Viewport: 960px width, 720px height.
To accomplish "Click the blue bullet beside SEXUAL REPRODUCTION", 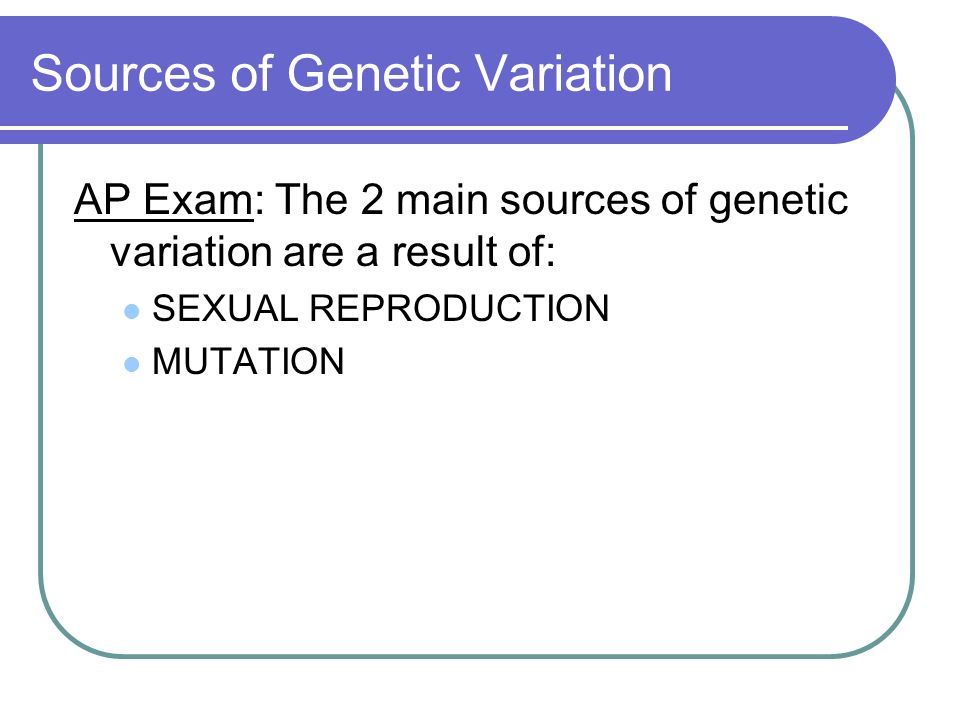I will pos(132,312).
